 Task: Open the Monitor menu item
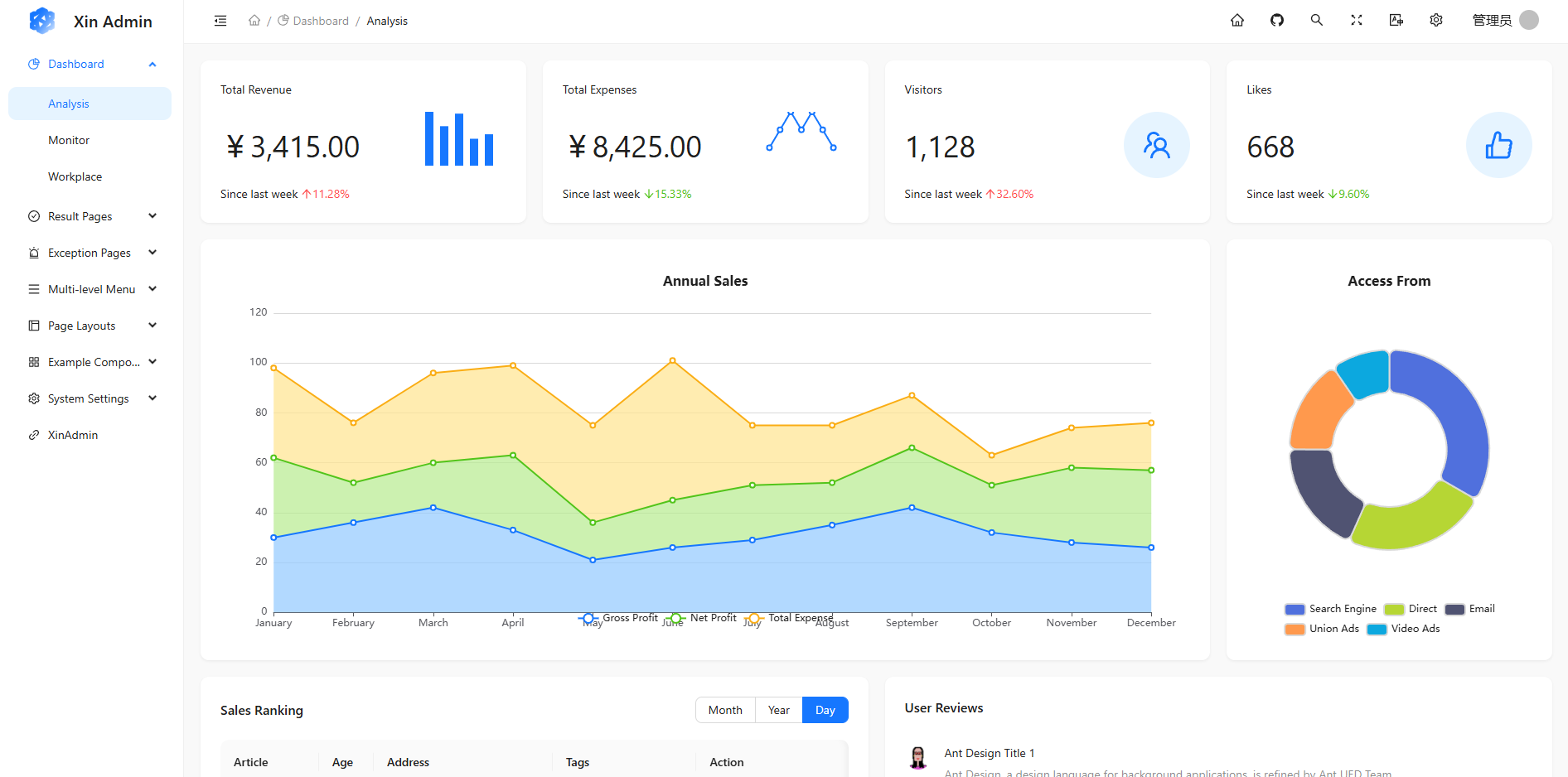click(69, 140)
